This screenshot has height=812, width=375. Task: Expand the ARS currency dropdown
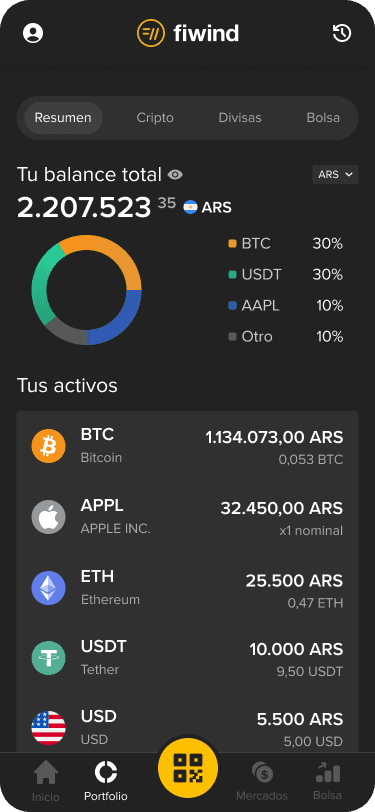coord(335,175)
